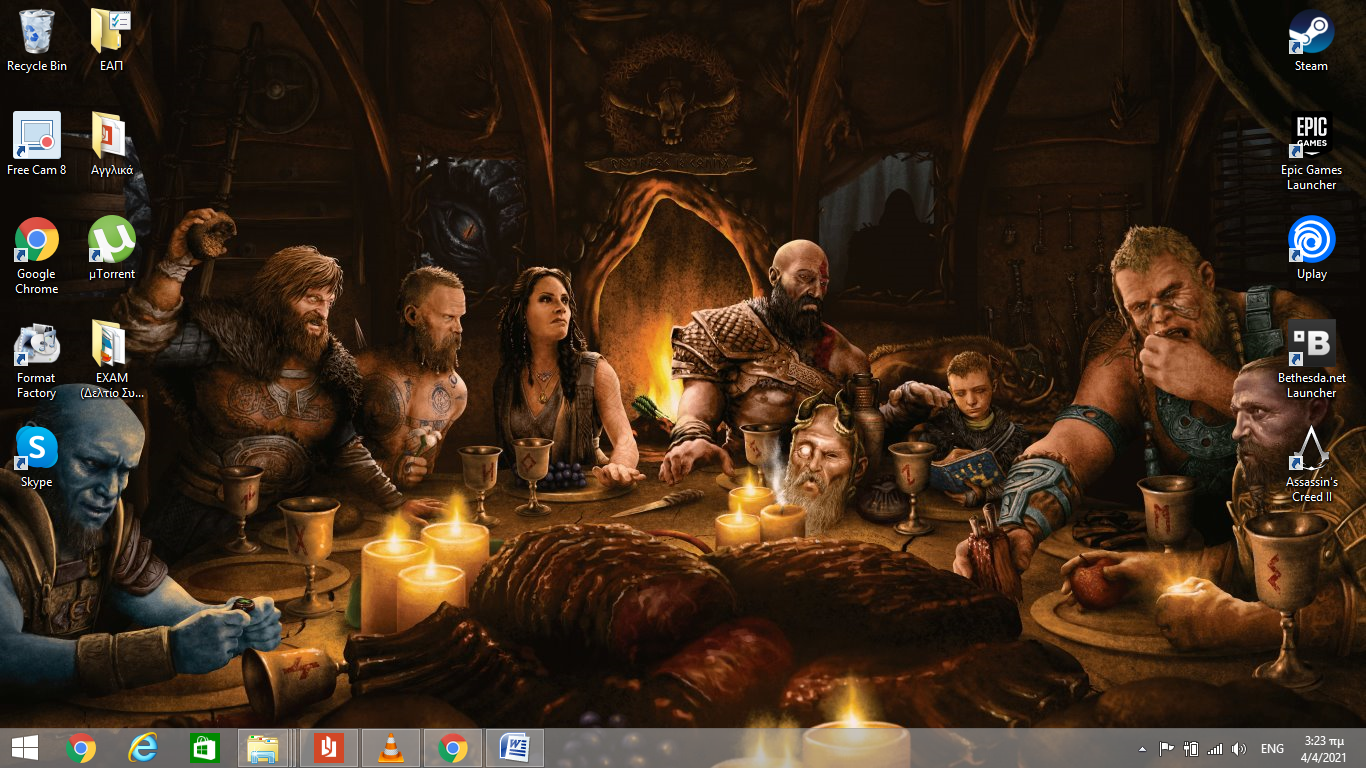Check the battery power tray icon

coord(1190,749)
